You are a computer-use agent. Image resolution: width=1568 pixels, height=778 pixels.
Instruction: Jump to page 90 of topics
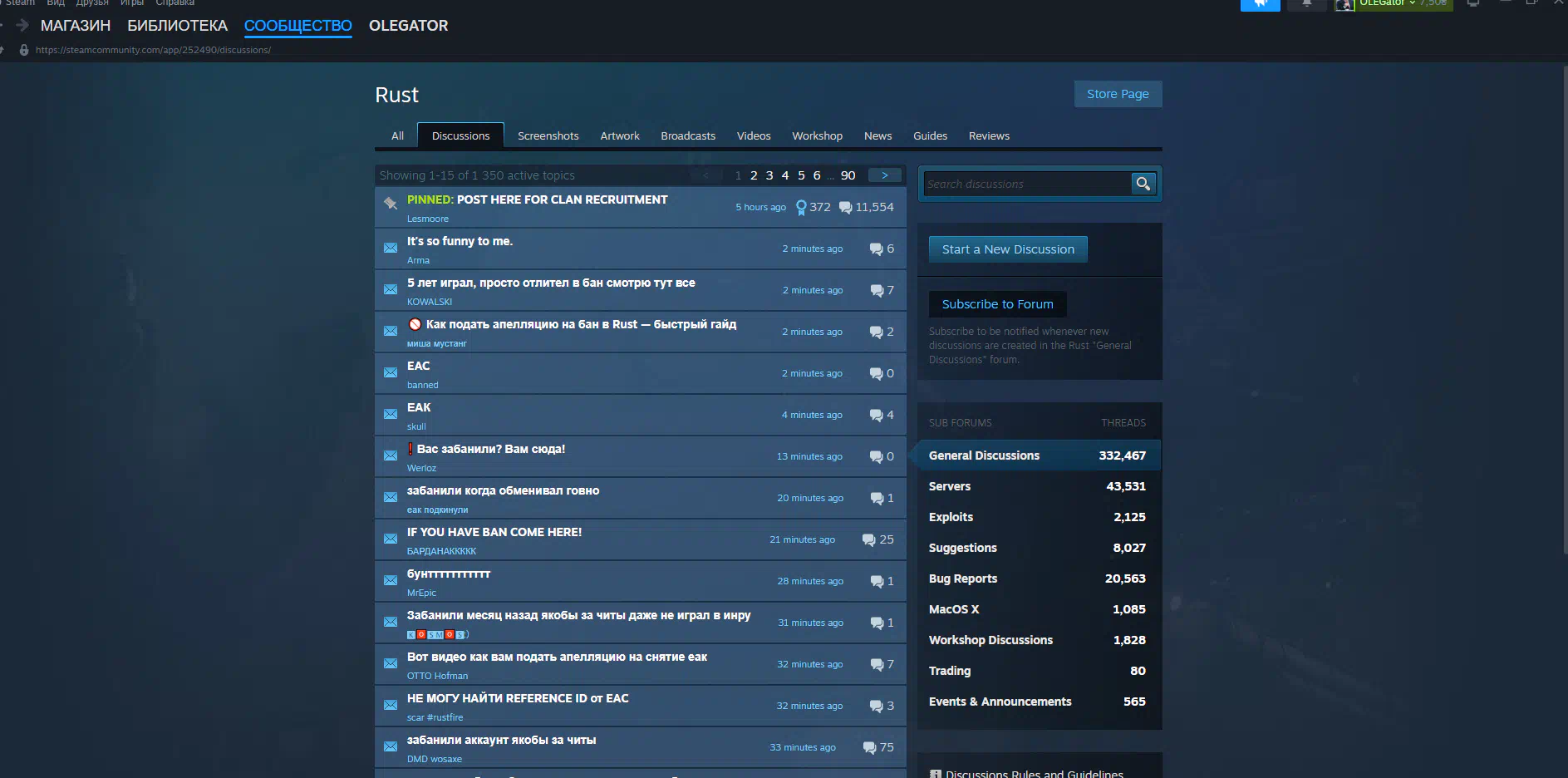click(x=848, y=175)
